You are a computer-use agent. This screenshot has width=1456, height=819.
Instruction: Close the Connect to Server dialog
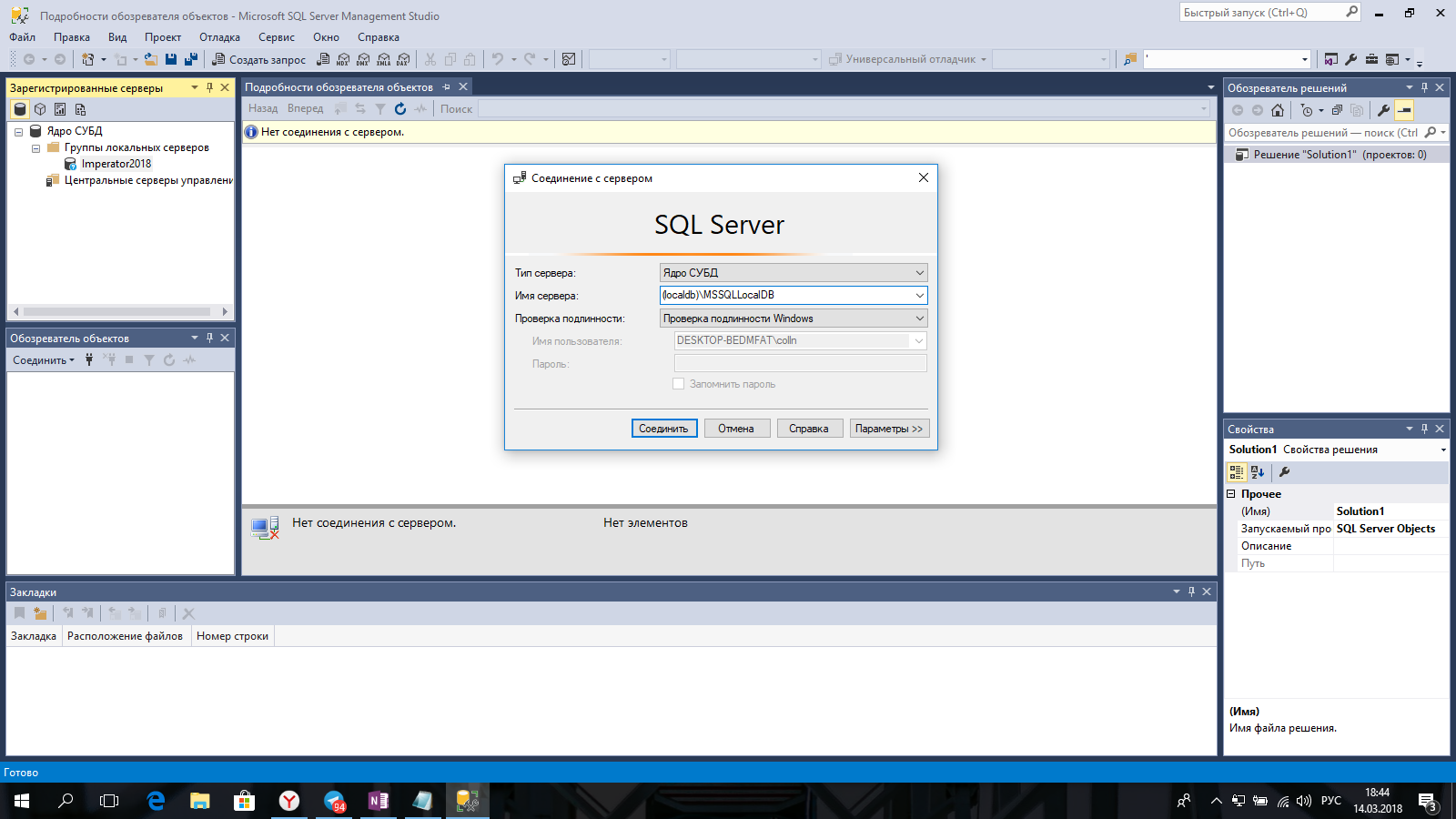pos(924,177)
